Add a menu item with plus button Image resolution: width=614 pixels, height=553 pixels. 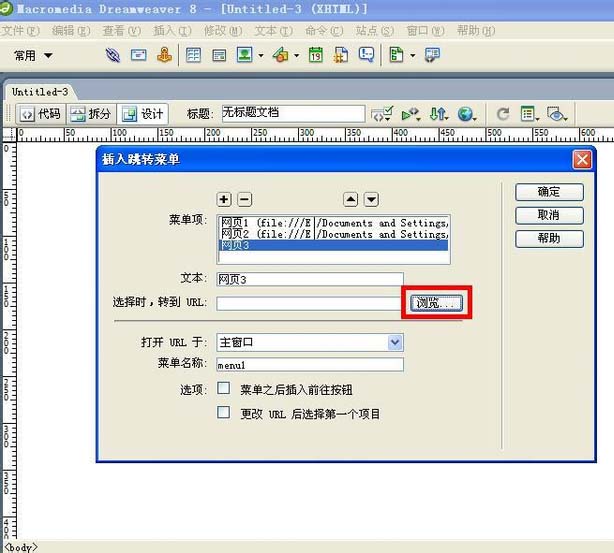coord(224,199)
